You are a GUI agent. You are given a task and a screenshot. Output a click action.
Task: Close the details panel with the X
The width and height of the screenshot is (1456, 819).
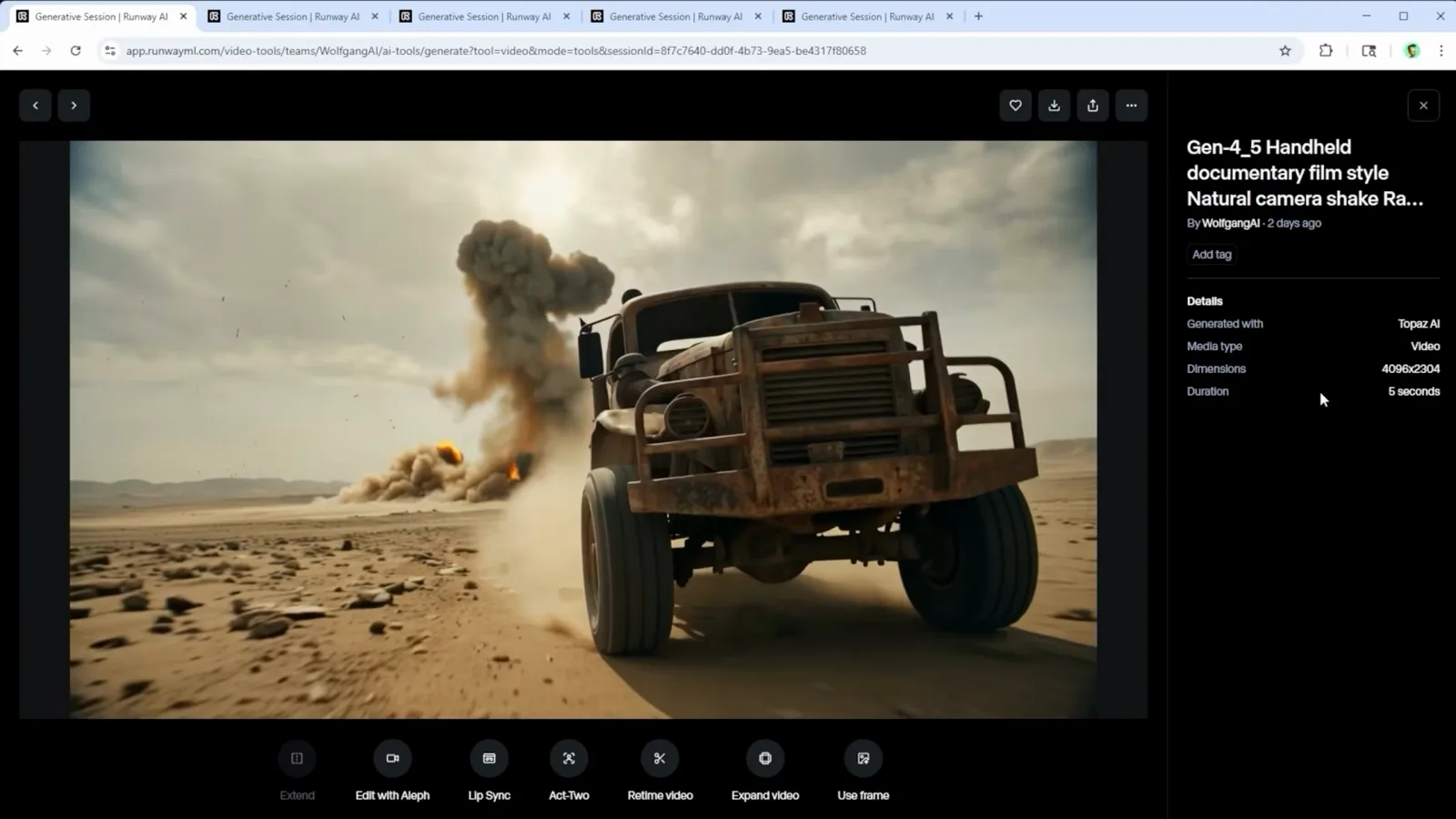[x=1423, y=106]
